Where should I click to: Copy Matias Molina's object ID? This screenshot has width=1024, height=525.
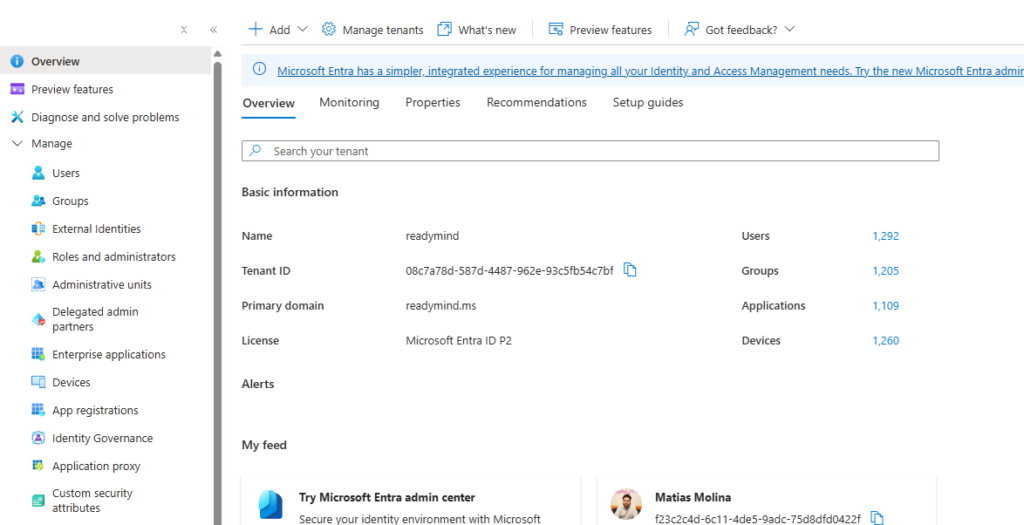tap(877, 518)
